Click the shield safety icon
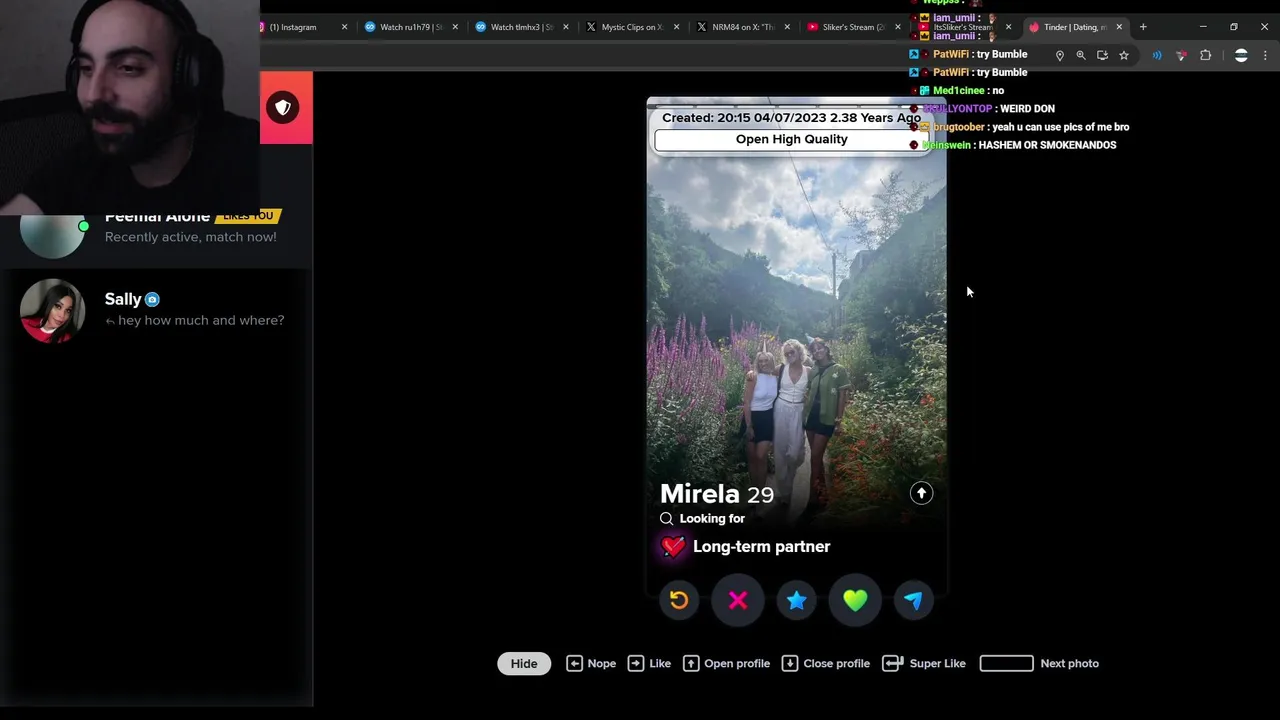1280x720 pixels. 283,108
